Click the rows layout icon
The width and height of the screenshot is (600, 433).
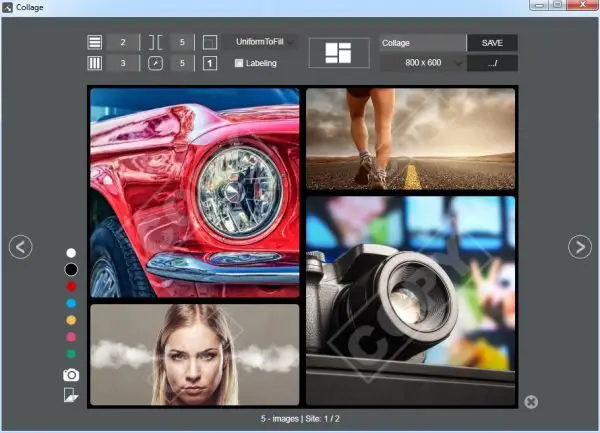pyautogui.click(x=95, y=42)
